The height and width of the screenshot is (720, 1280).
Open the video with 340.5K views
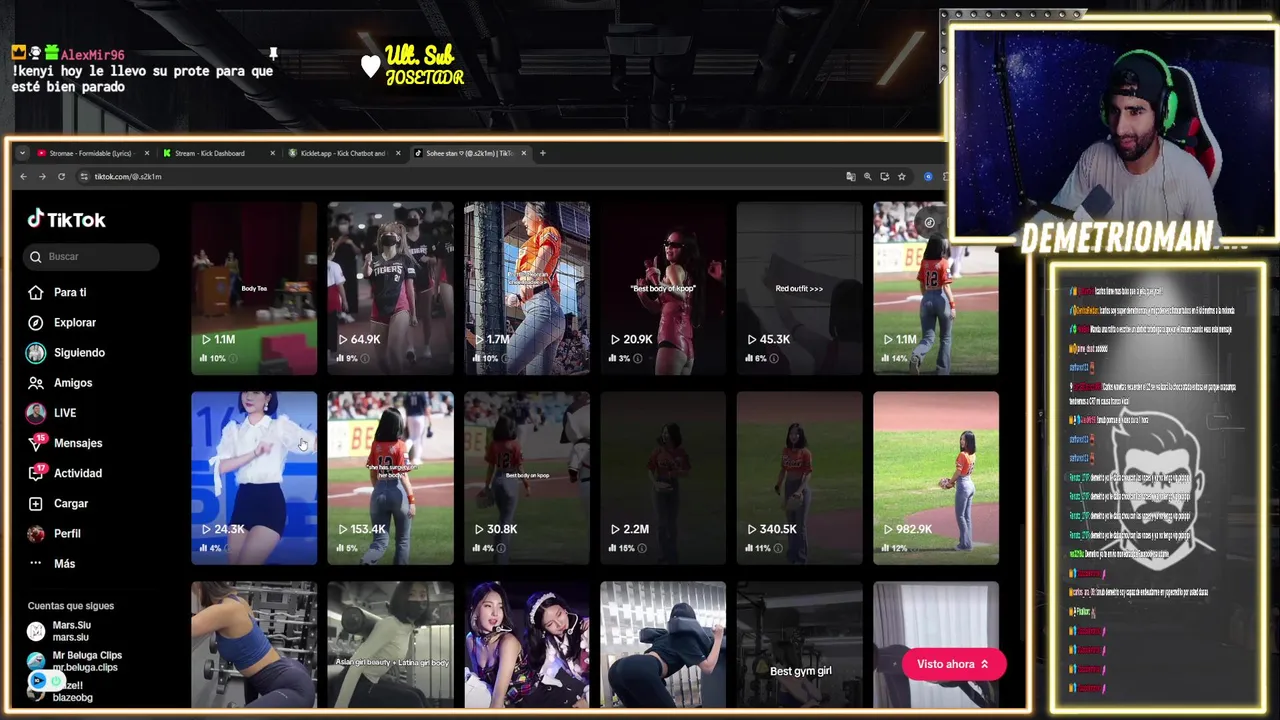799,478
